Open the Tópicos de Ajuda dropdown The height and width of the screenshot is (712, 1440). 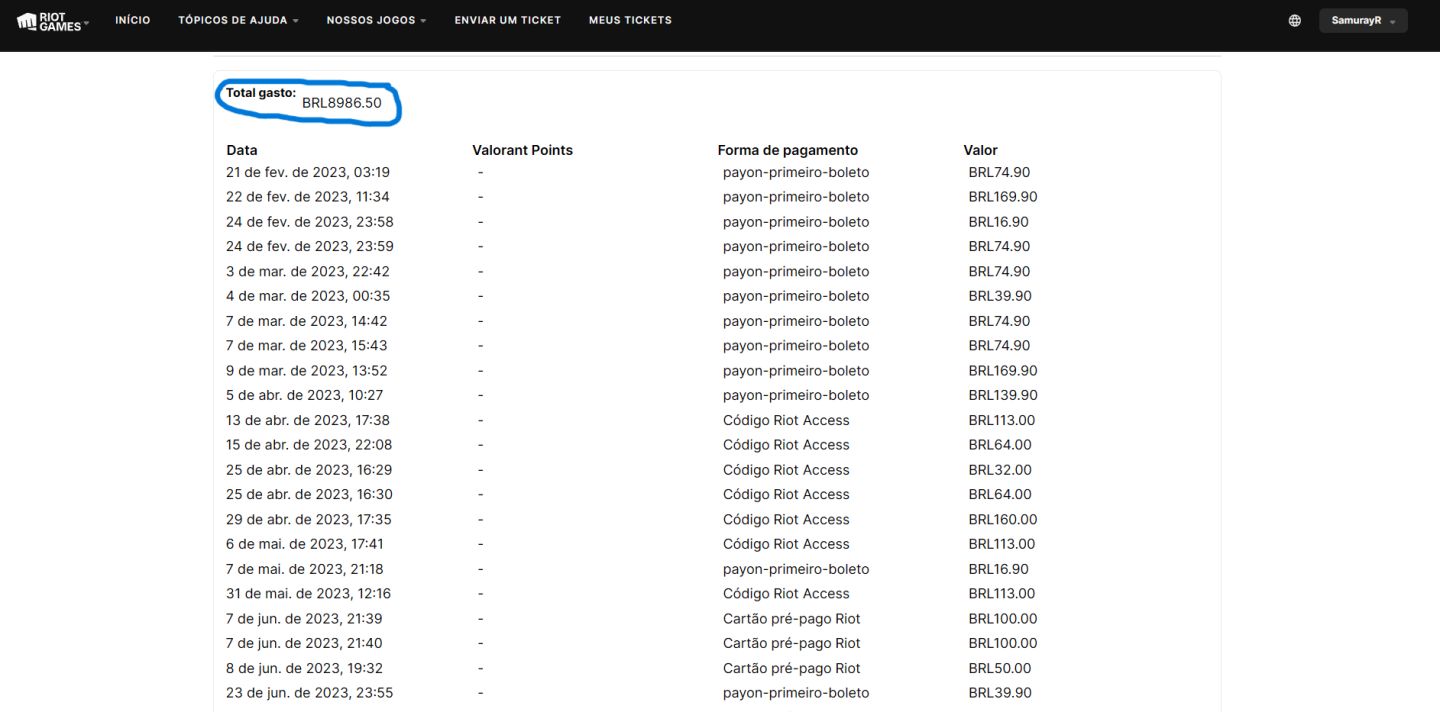(x=238, y=20)
